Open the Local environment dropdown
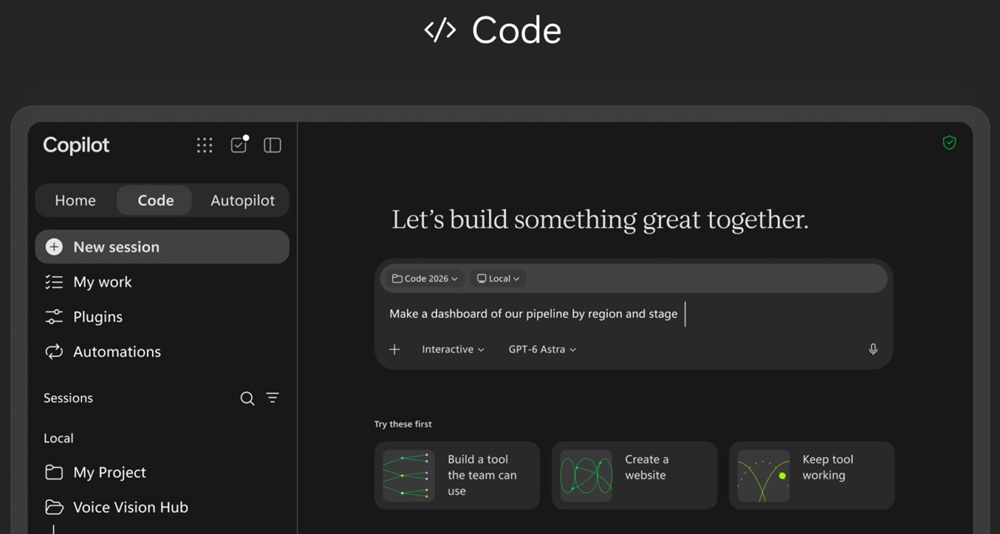 click(498, 279)
